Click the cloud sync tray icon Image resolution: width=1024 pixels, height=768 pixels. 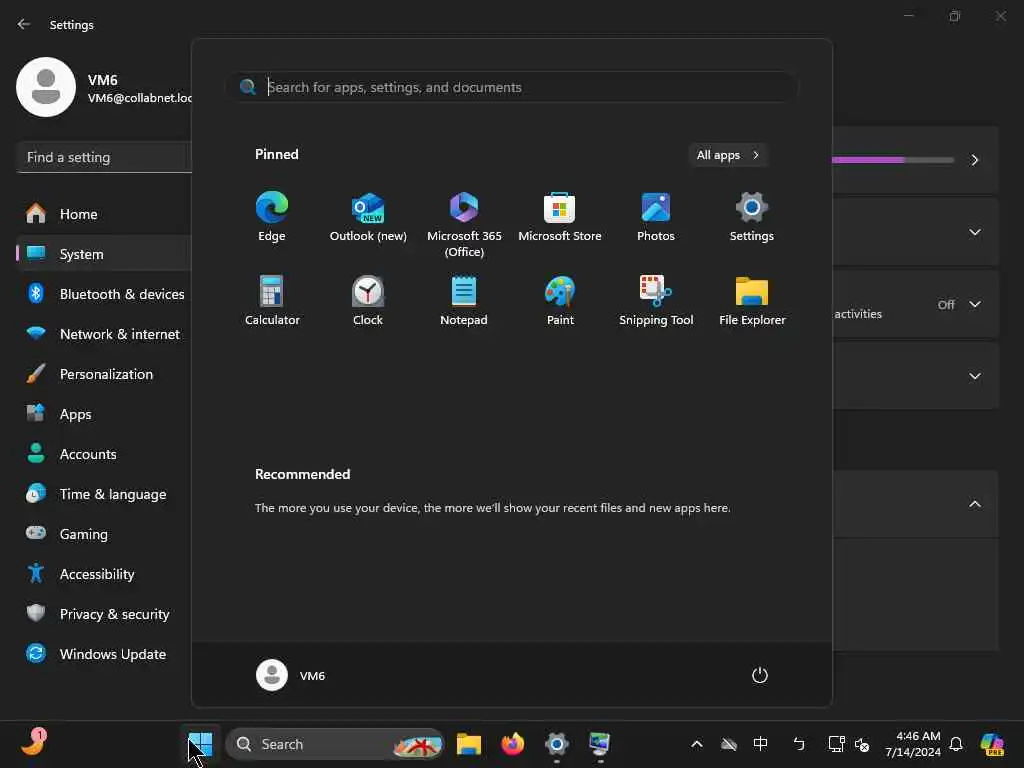[729, 744]
